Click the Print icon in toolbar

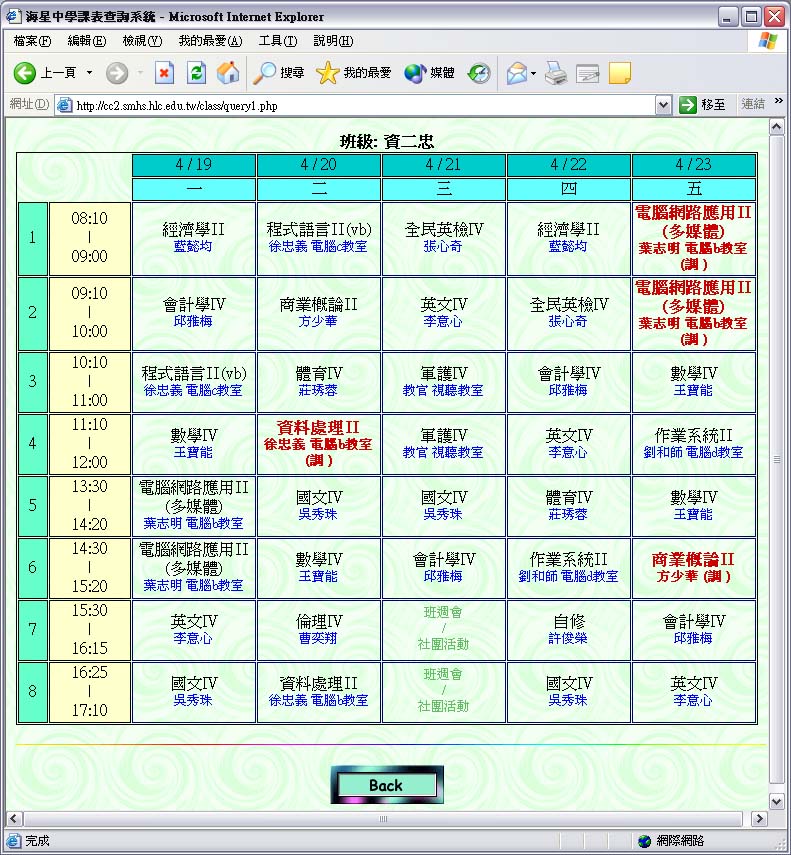point(557,73)
